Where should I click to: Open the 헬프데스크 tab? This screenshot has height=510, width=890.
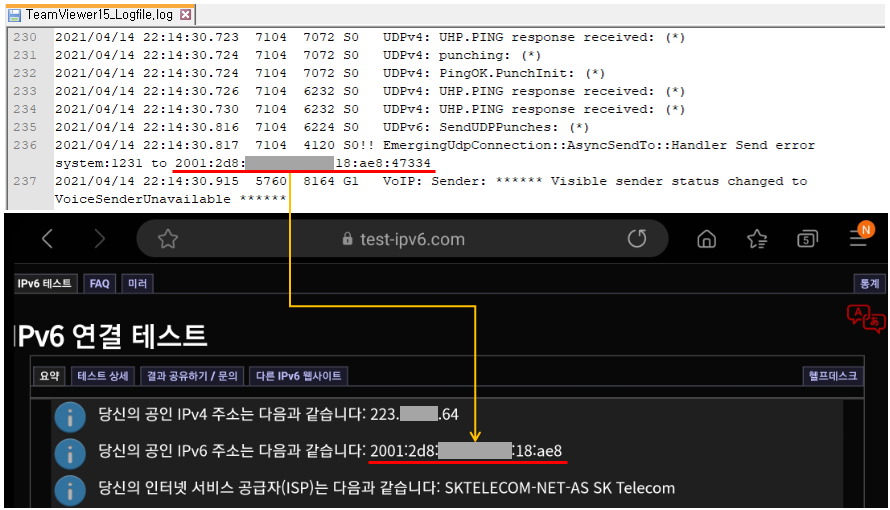(833, 376)
